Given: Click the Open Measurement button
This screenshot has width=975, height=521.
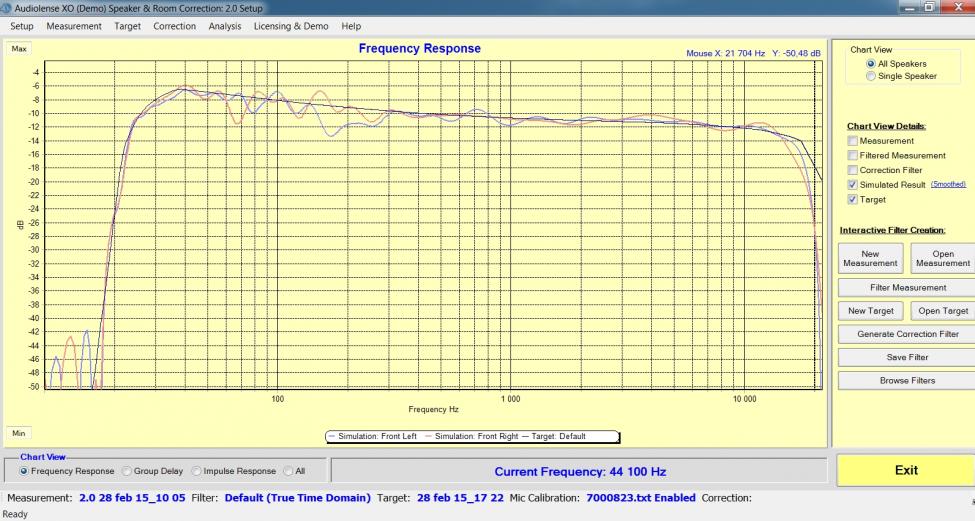Looking at the screenshot, I should (x=943, y=258).
